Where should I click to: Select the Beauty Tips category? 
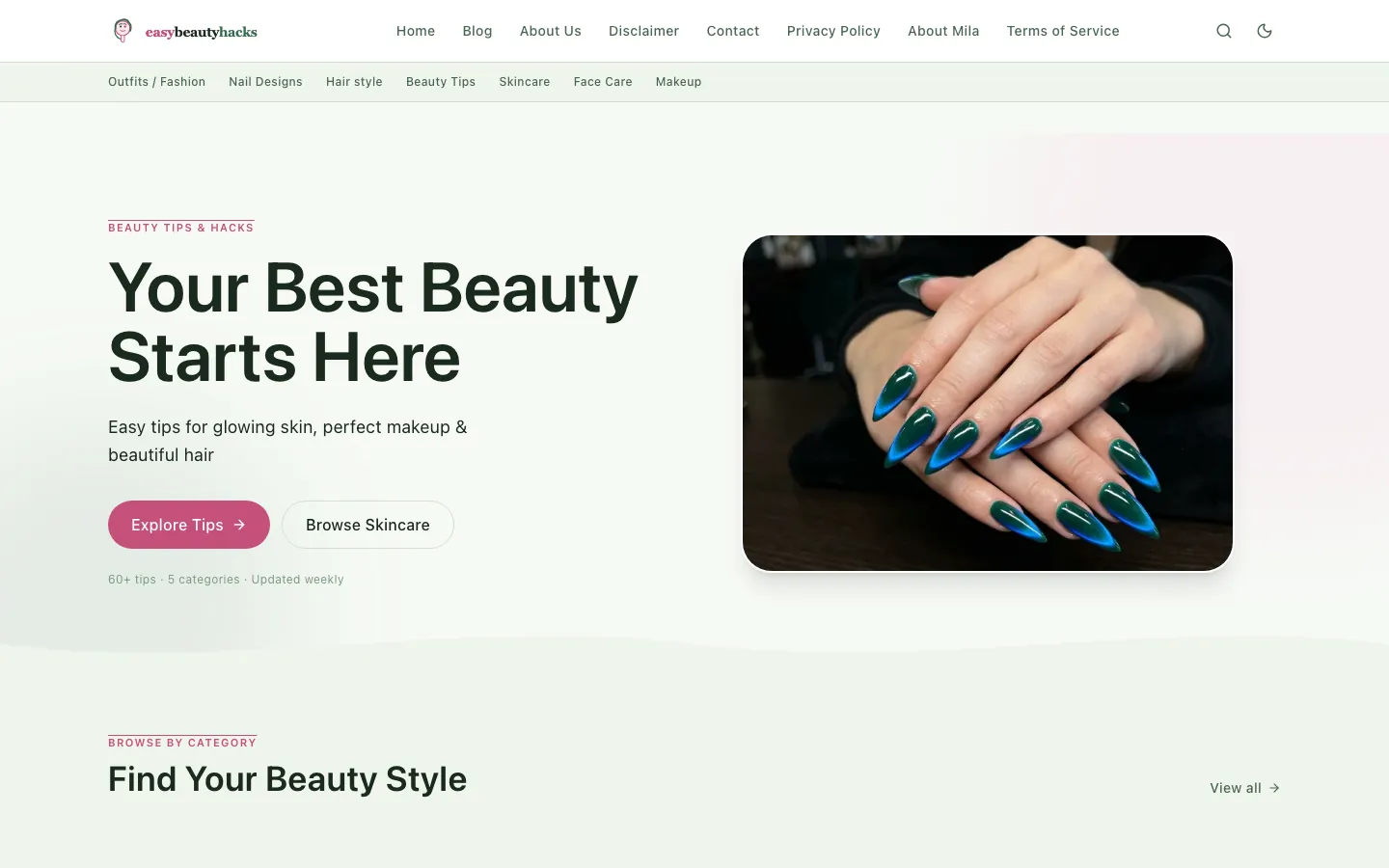tap(441, 82)
